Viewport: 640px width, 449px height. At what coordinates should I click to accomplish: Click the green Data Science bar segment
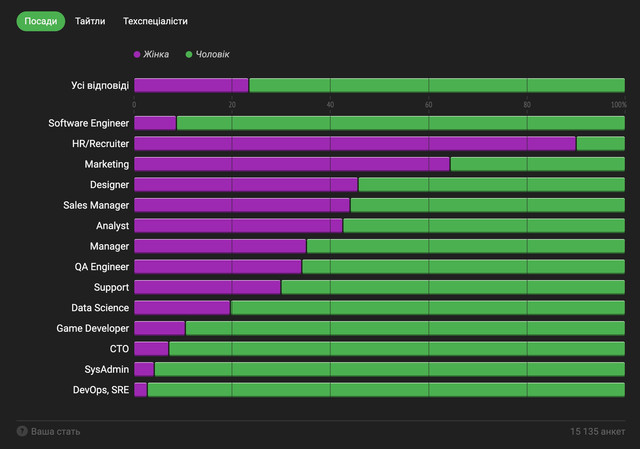point(427,307)
